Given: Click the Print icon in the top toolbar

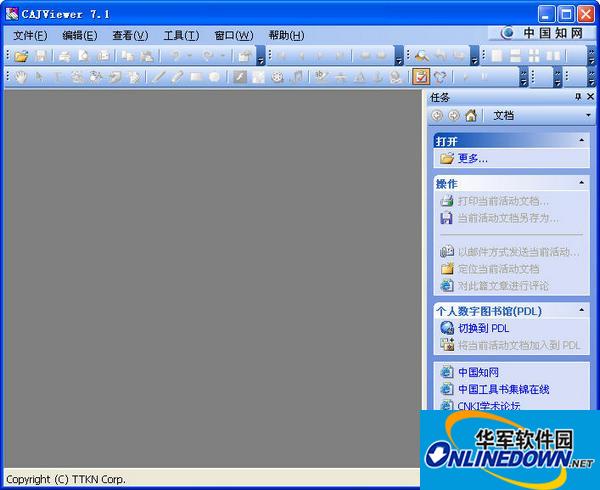Looking at the screenshot, I should coord(64,56).
